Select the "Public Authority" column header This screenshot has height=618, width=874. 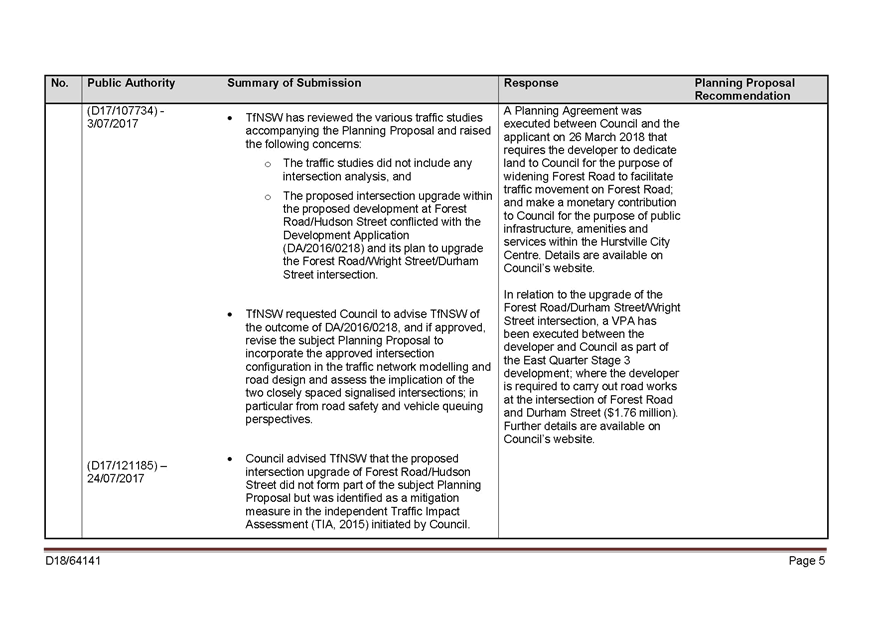tap(131, 84)
